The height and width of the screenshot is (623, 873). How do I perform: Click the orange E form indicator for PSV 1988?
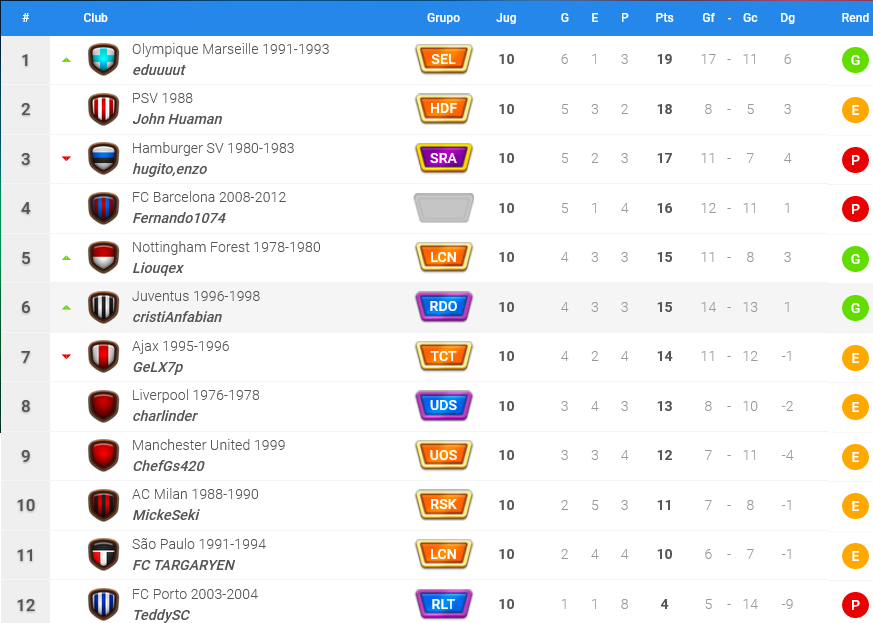tap(855, 110)
